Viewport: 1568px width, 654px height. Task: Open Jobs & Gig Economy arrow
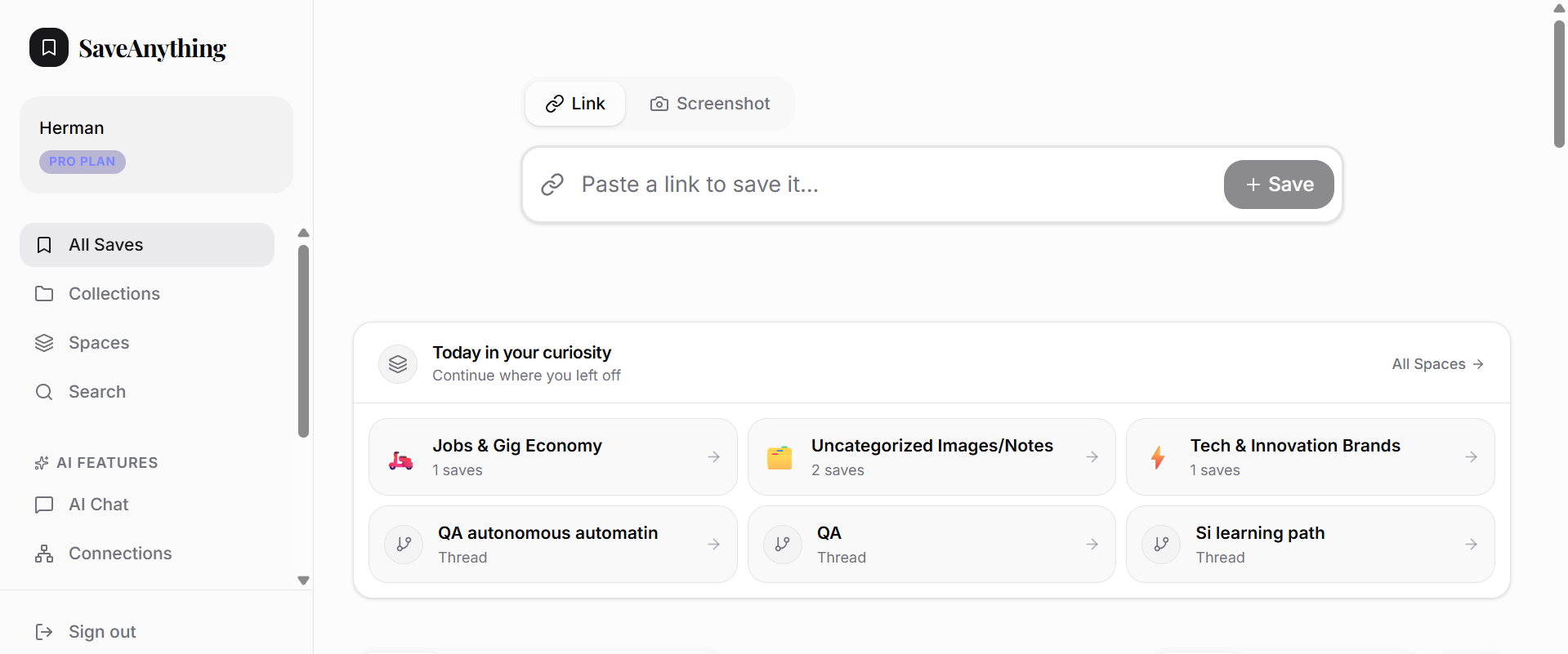tap(713, 457)
